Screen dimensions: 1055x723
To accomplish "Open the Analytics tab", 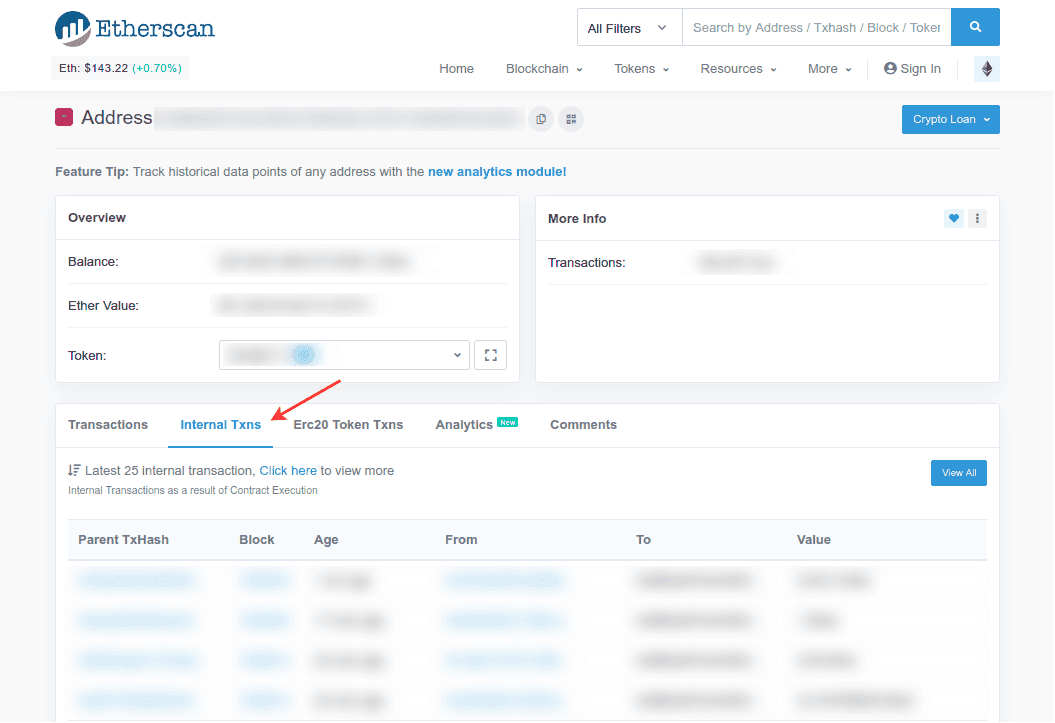I will coord(476,424).
